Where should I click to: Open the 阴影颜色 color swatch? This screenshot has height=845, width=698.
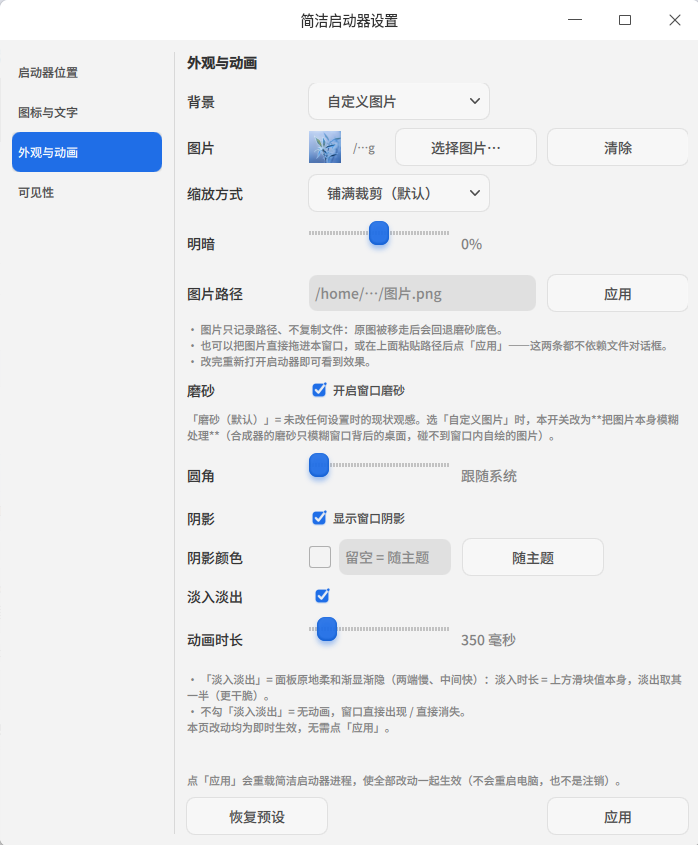[x=320, y=557]
